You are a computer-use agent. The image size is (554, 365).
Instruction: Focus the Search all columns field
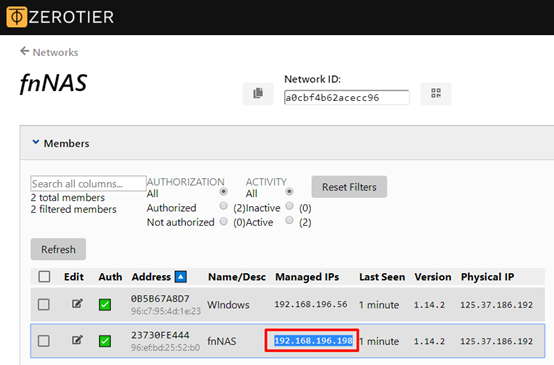point(88,183)
